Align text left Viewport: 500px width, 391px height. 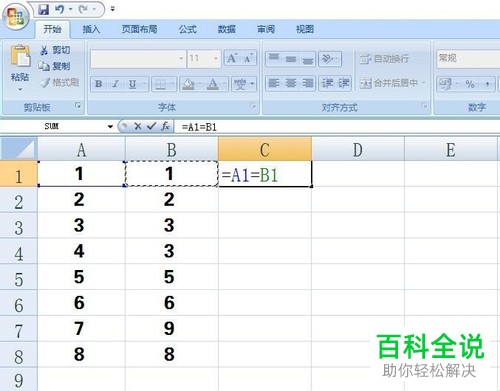click(274, 83)
